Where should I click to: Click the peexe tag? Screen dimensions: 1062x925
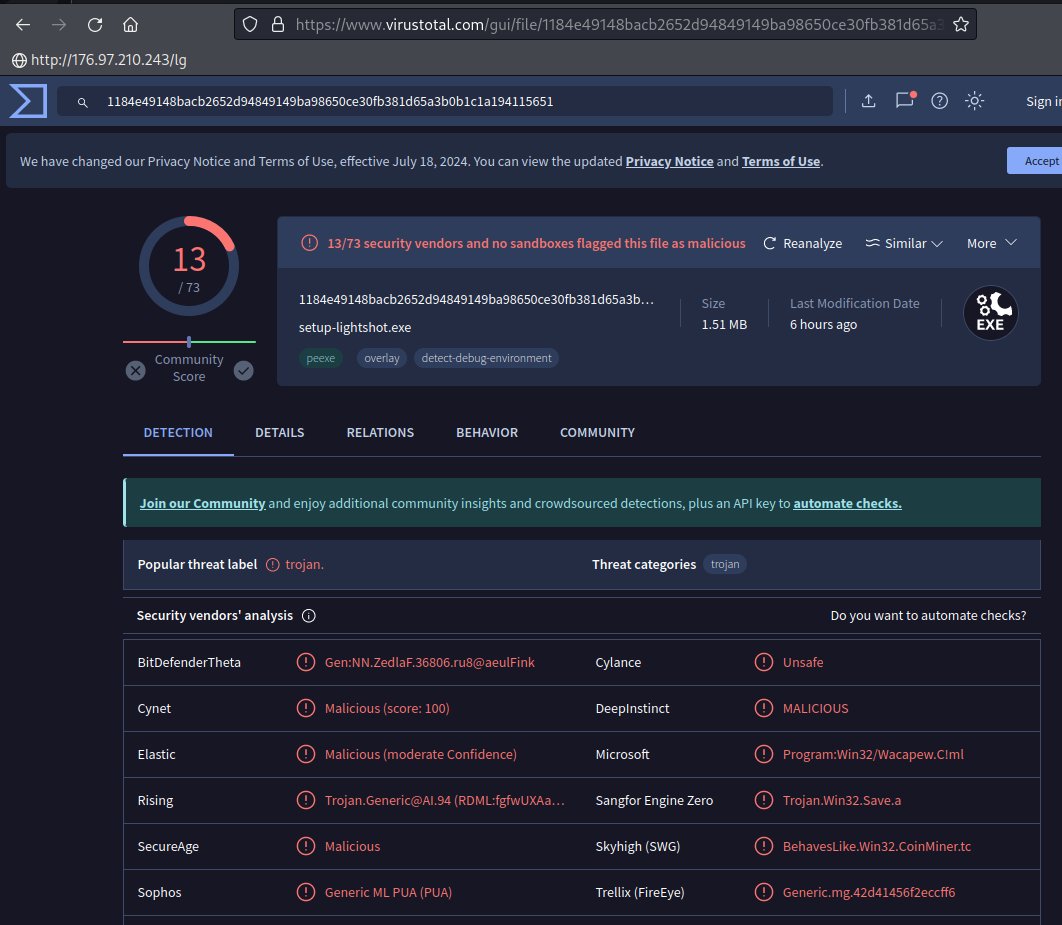[320, 358]
